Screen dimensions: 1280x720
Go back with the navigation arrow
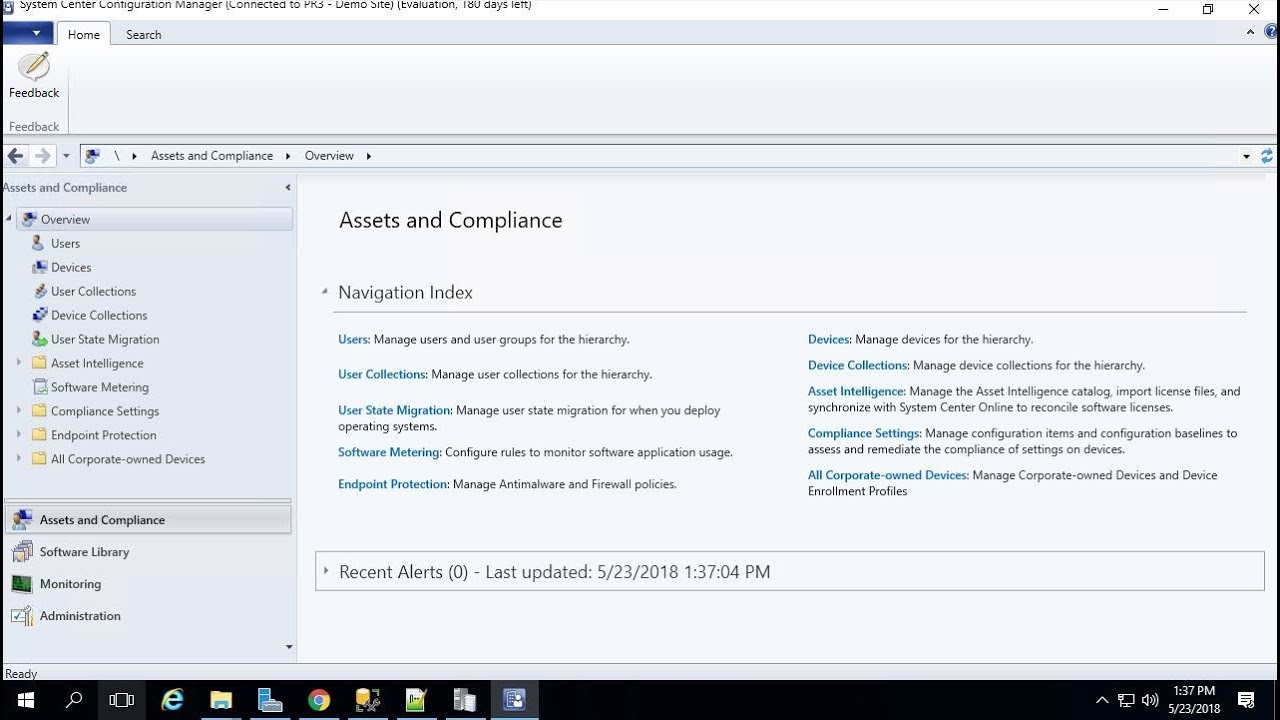(x=15, y=156)
